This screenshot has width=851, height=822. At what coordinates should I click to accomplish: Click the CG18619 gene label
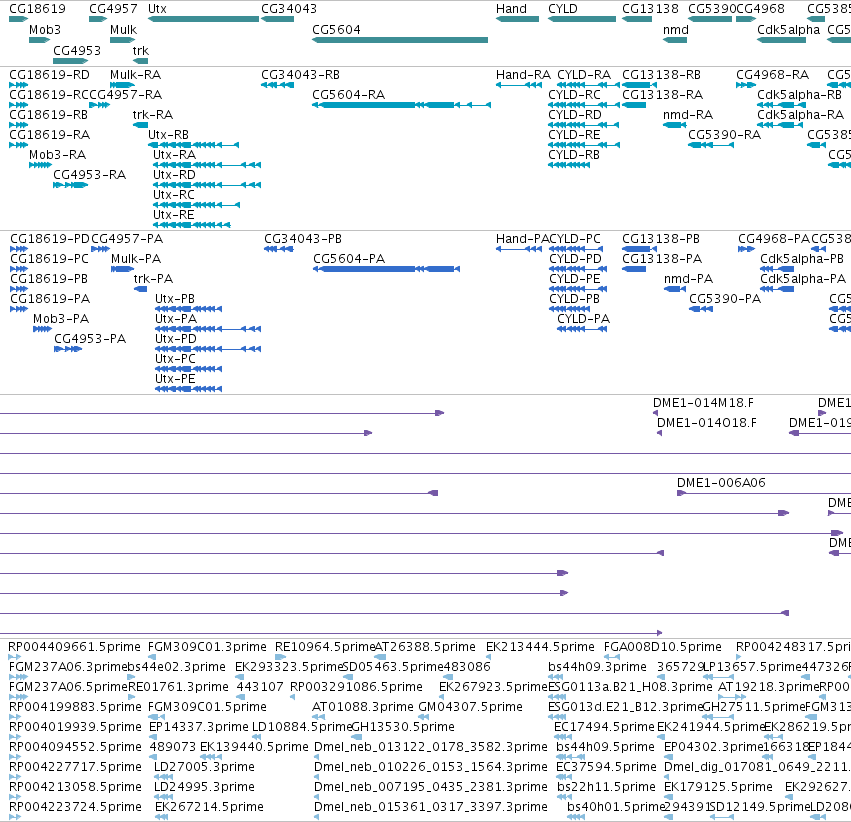tap(37, 9)
